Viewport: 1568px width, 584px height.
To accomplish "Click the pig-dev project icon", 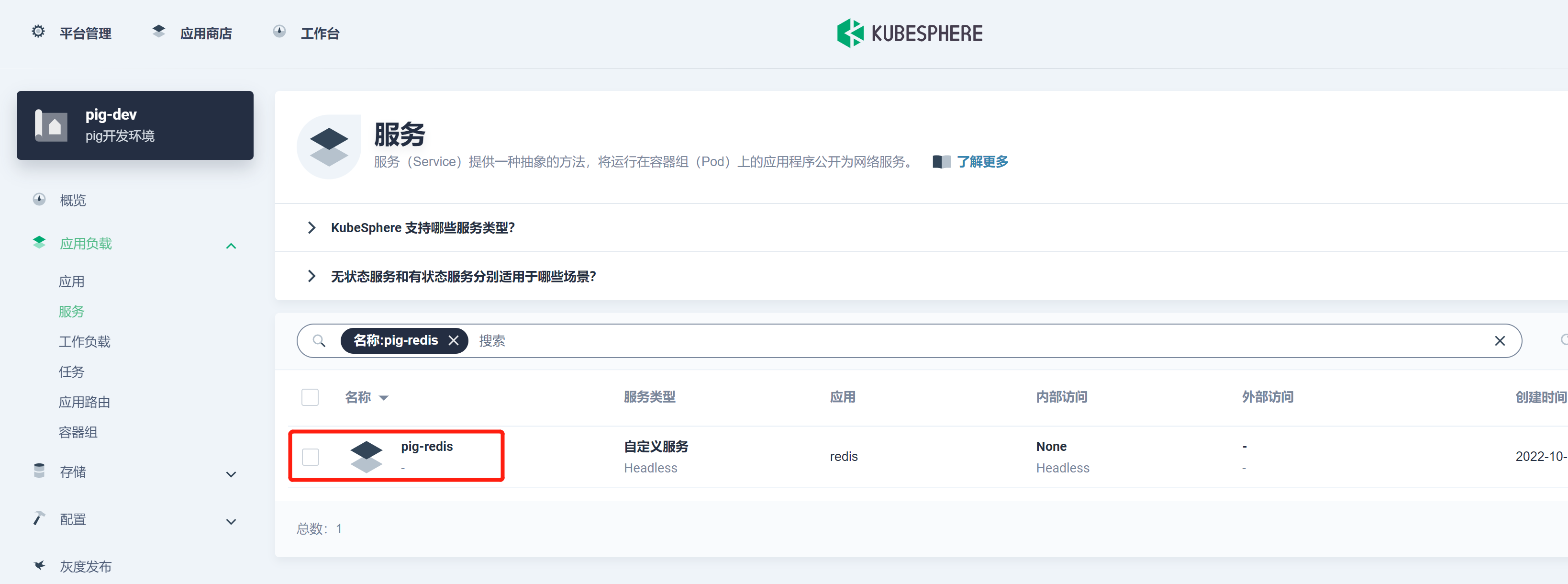I will [x=52, y=125].
